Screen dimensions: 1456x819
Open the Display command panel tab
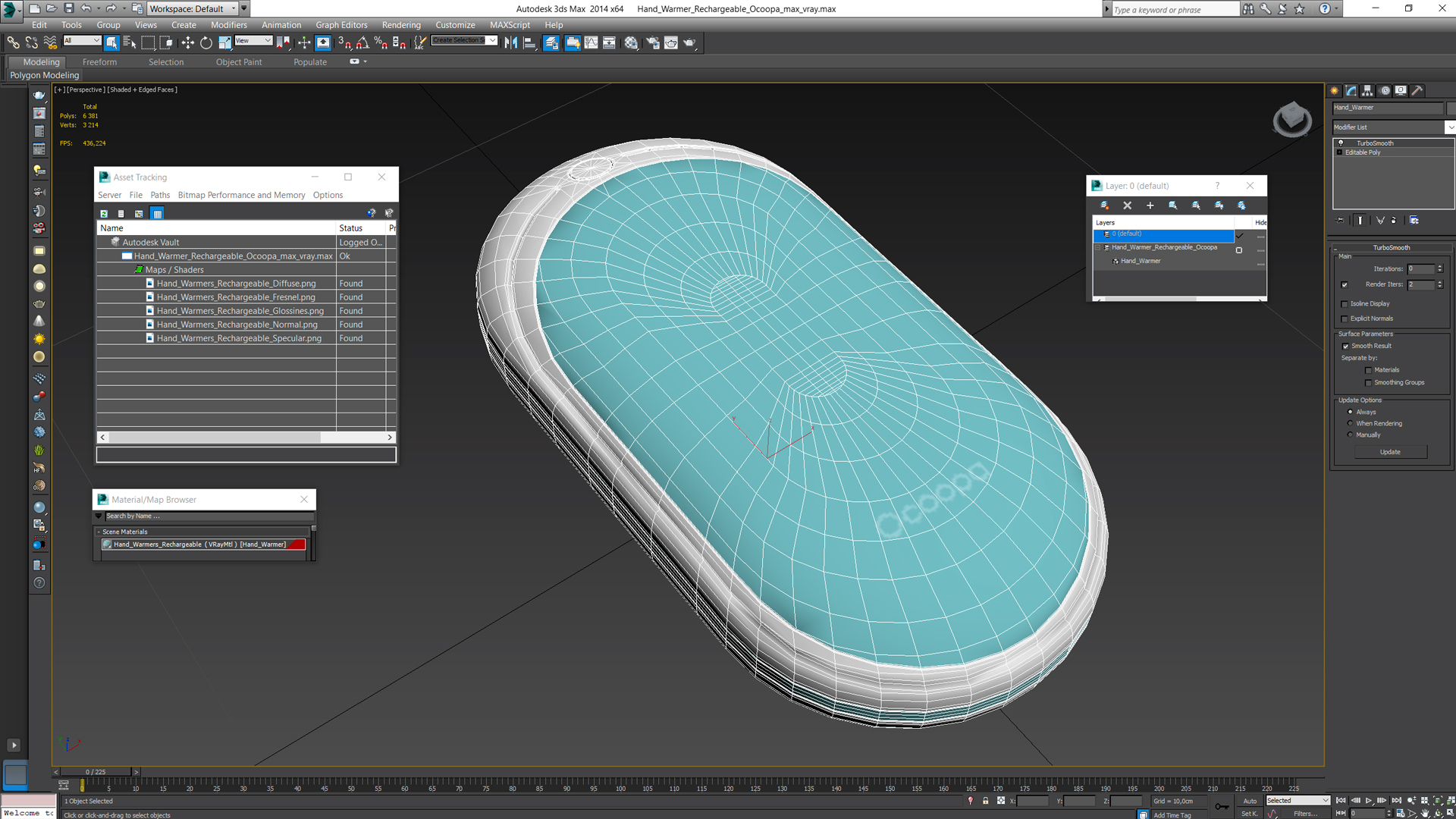[1401, 90]
